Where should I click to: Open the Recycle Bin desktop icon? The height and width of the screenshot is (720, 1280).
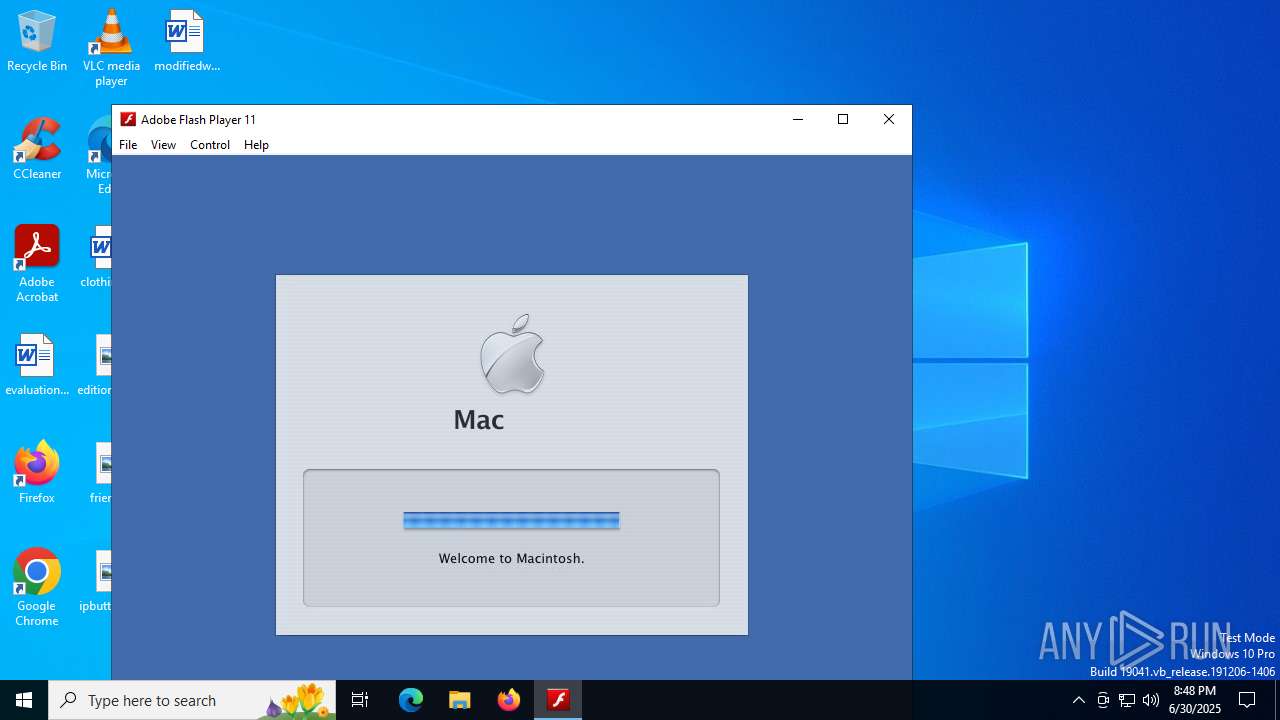[x=37, y=41]
